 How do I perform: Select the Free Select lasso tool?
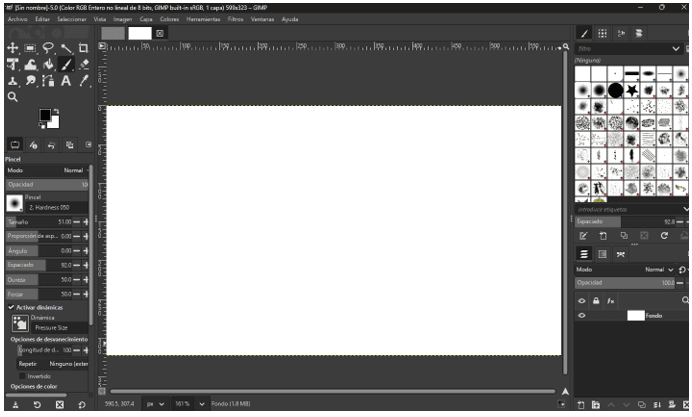(48, 48)
